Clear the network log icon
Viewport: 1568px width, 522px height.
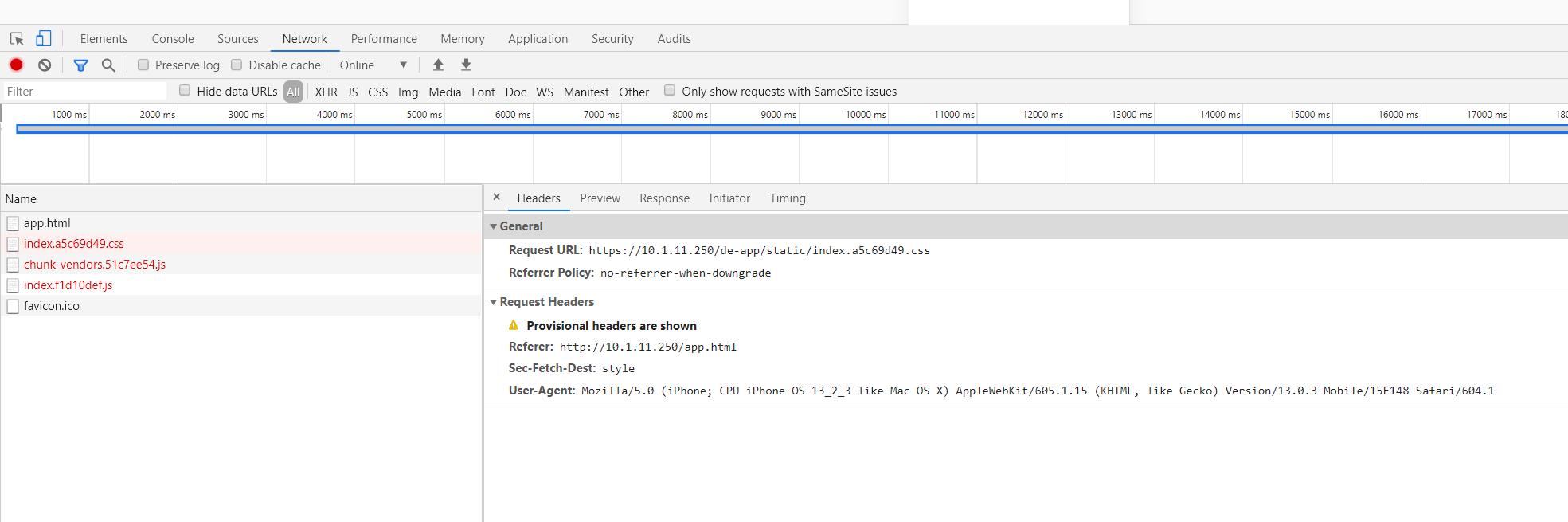(x=45, y=65)
